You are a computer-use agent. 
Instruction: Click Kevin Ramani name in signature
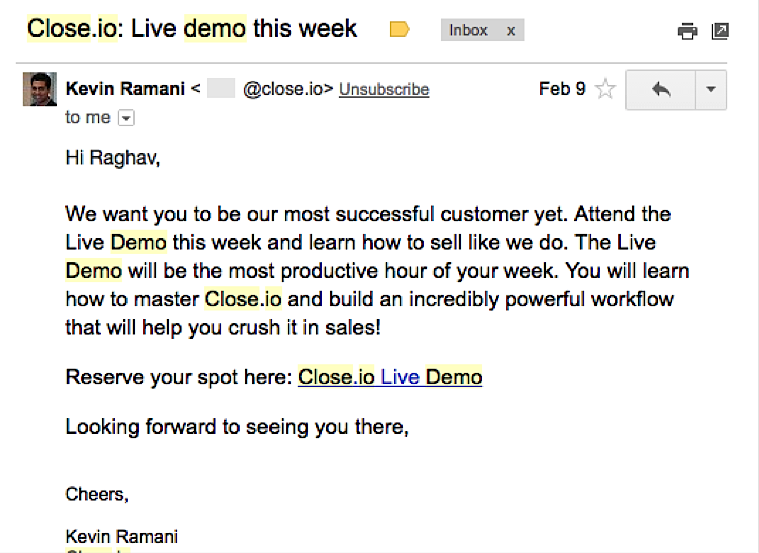[121, 536]
